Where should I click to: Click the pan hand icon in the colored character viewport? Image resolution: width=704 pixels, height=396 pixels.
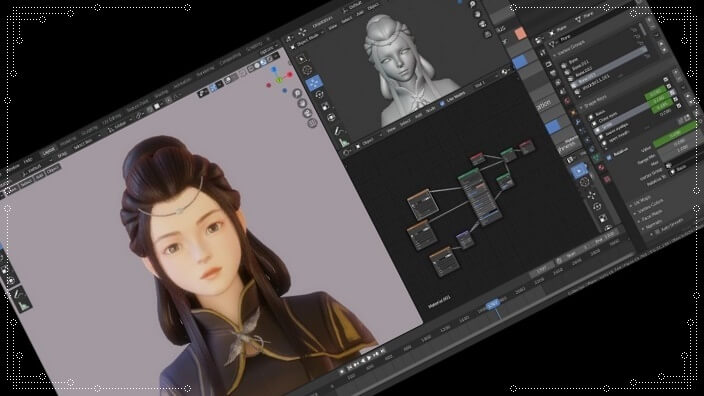[x=302, y=103]
